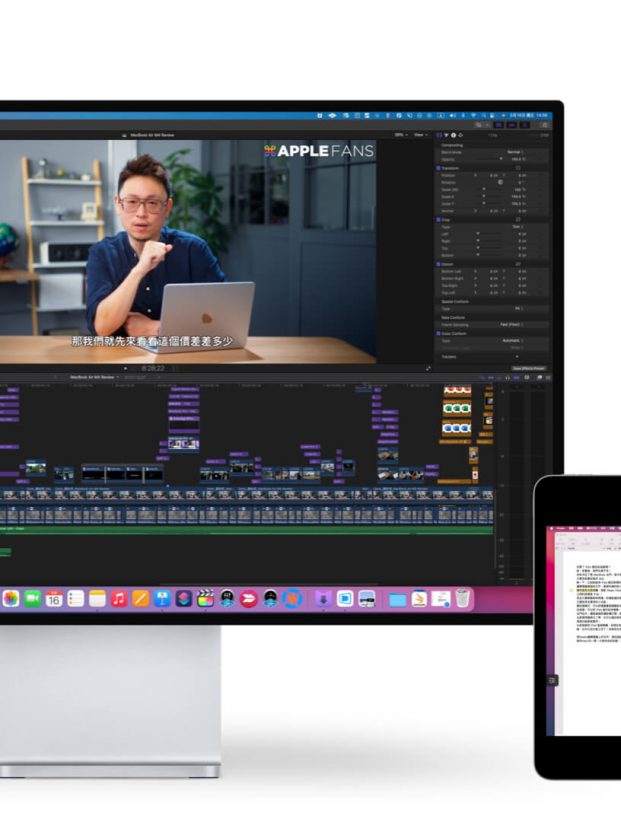The width and height of the screenshot is (621, 822).
Task: Open FaceTime from the Dock
Action: pyautogui.click(x=32, y=598)
